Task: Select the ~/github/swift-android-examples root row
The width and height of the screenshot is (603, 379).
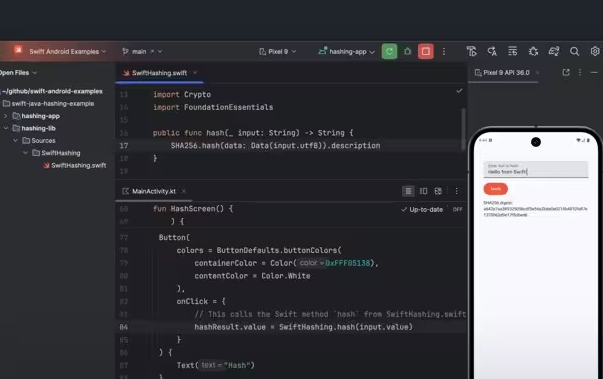Action: [52, 91]
